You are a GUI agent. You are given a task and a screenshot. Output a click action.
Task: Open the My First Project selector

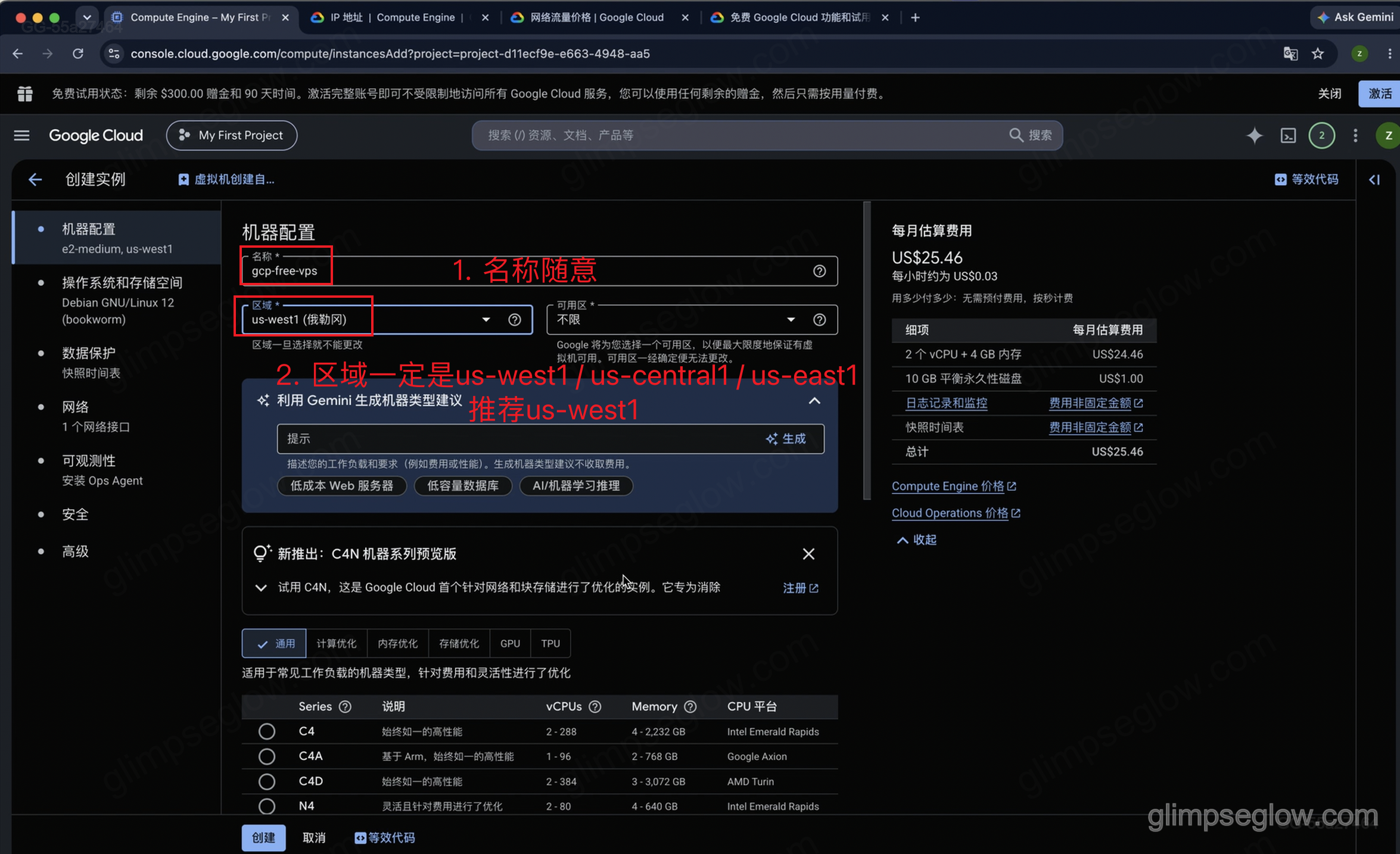(232, 135)
